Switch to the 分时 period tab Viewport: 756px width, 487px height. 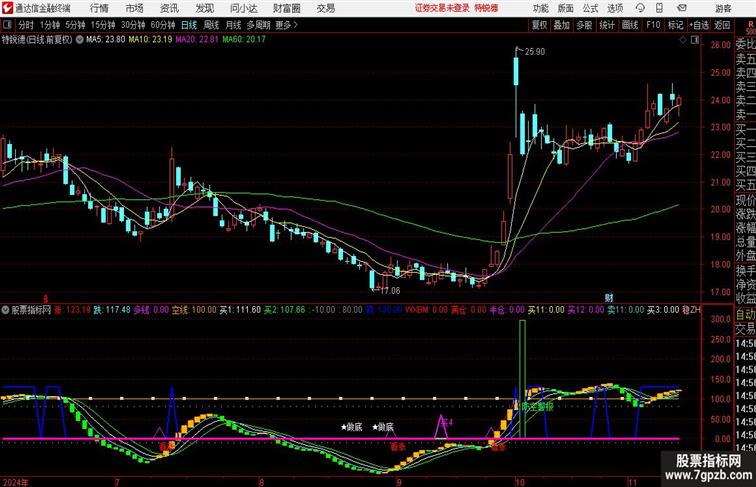(x=26, y=25)
